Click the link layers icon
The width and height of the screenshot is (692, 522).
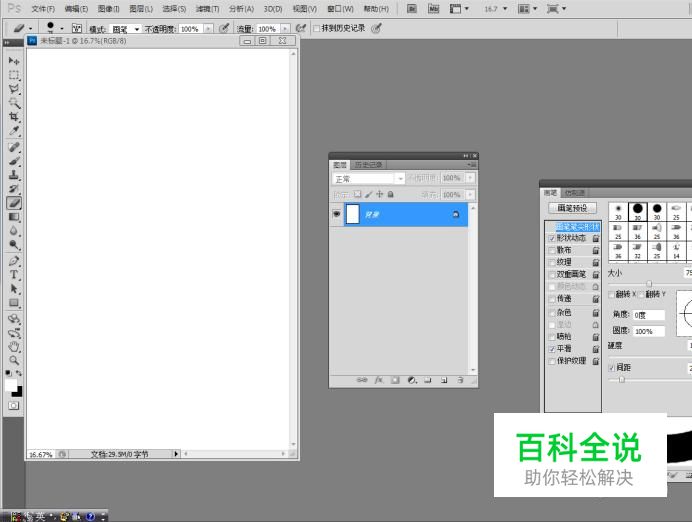point(362,380)
